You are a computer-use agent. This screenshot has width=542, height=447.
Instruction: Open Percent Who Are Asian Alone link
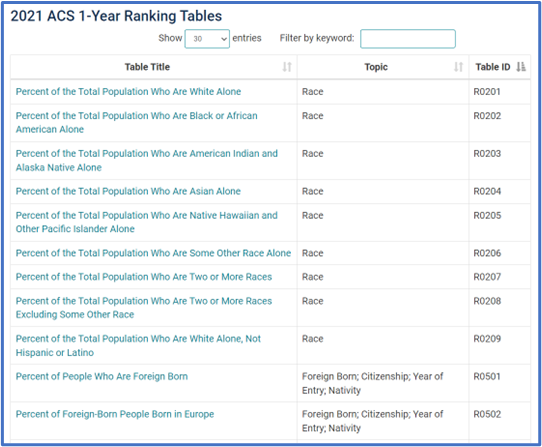coord(128,191)
